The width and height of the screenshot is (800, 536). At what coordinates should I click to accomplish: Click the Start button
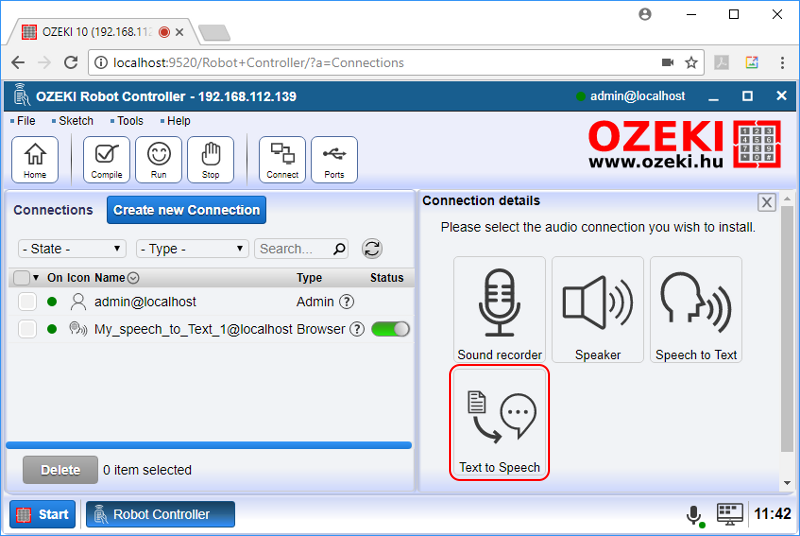click(43, 514)
